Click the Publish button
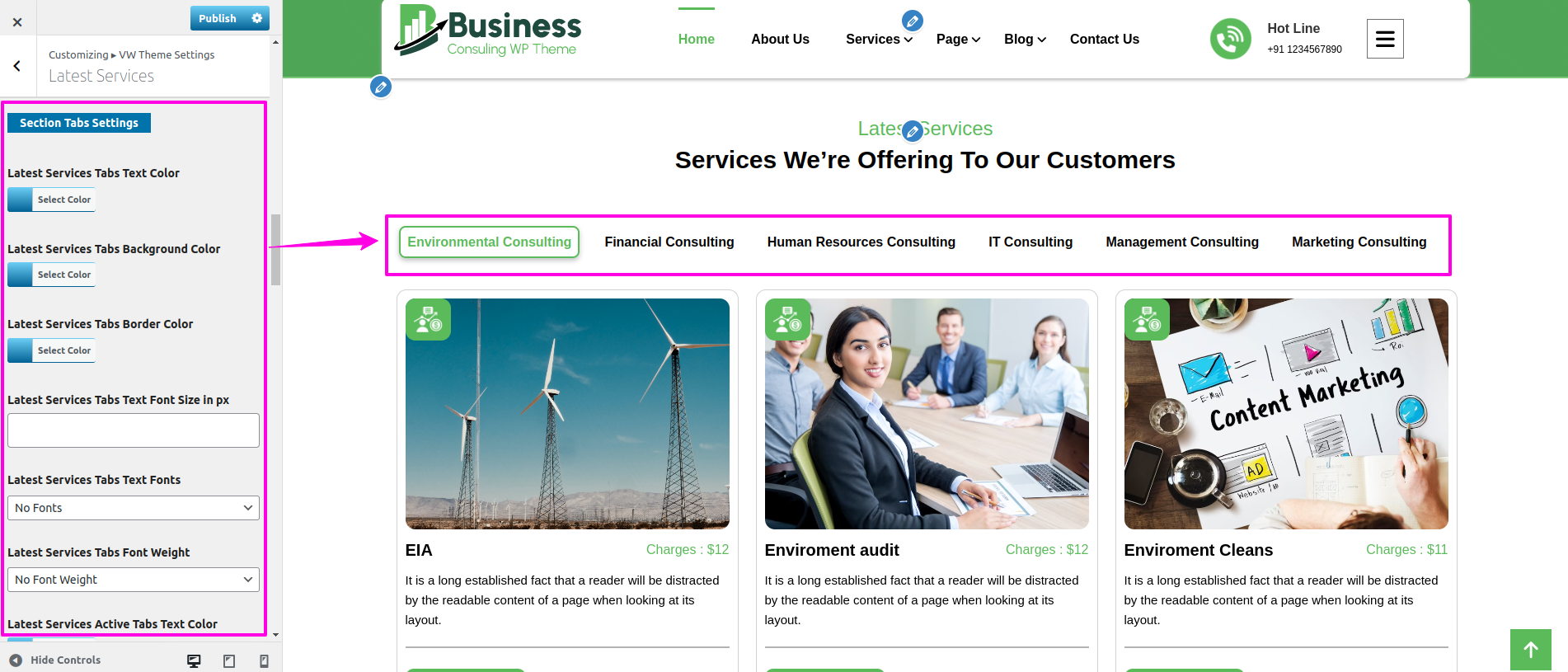This screenshot has width=1568, height=672. tap(218, 18)
